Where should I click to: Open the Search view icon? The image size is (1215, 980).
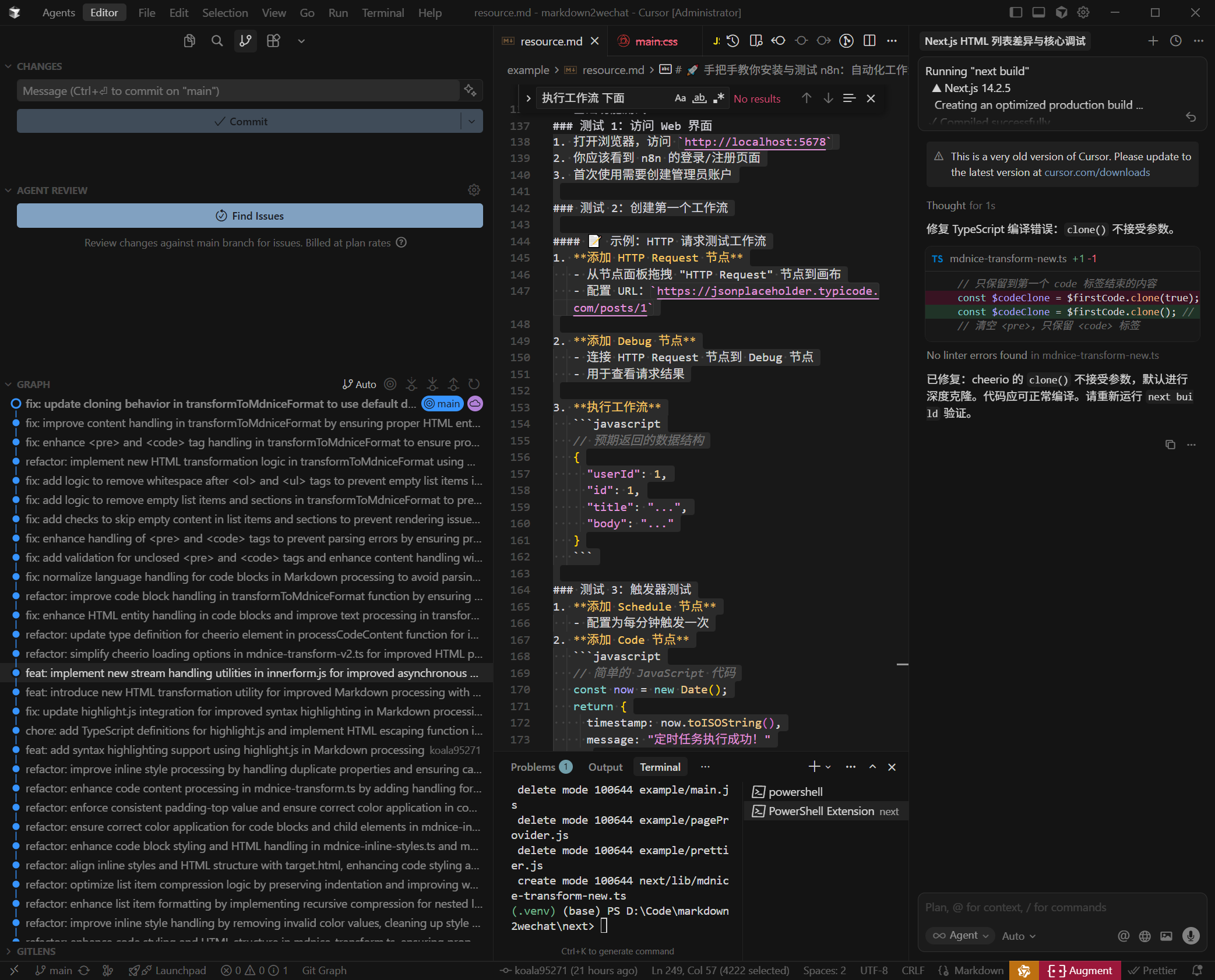click(x=217, y=41)
